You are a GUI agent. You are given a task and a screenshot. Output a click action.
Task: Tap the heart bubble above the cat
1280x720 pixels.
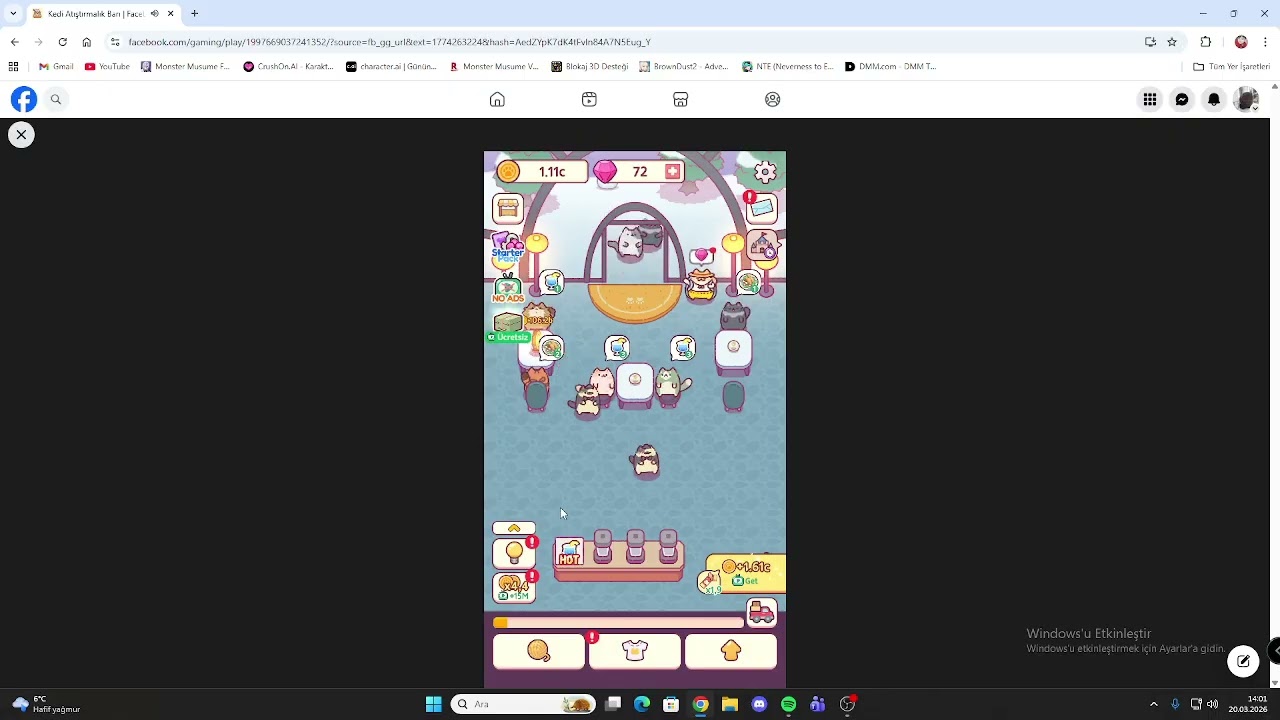coord(702,256)
